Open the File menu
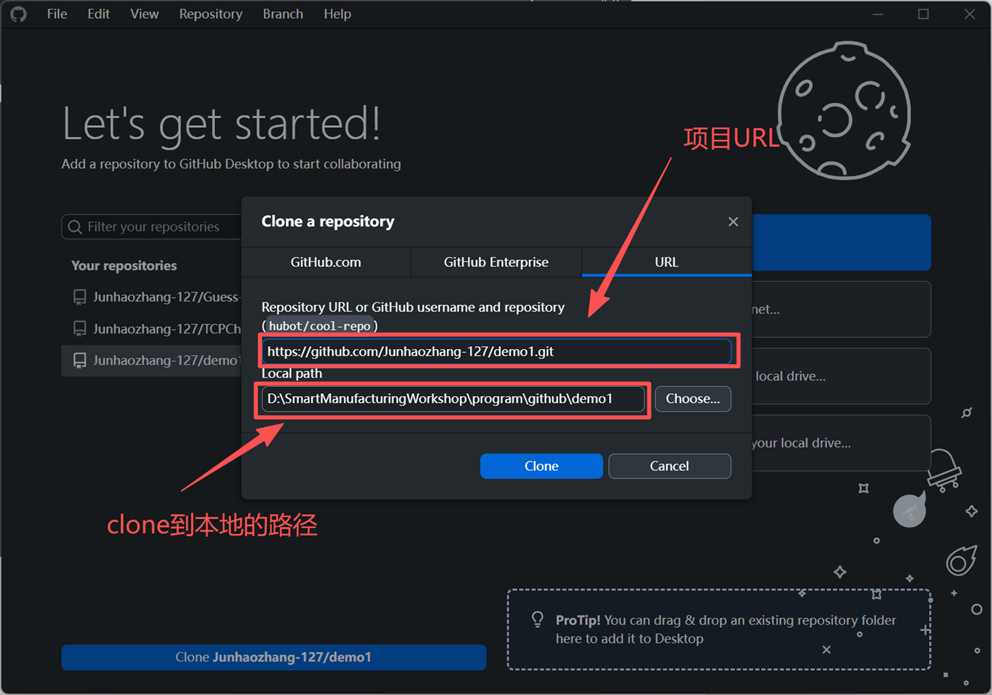Image resolution: width=992 pixels, height=695 pixels. (x=57, y=14)
